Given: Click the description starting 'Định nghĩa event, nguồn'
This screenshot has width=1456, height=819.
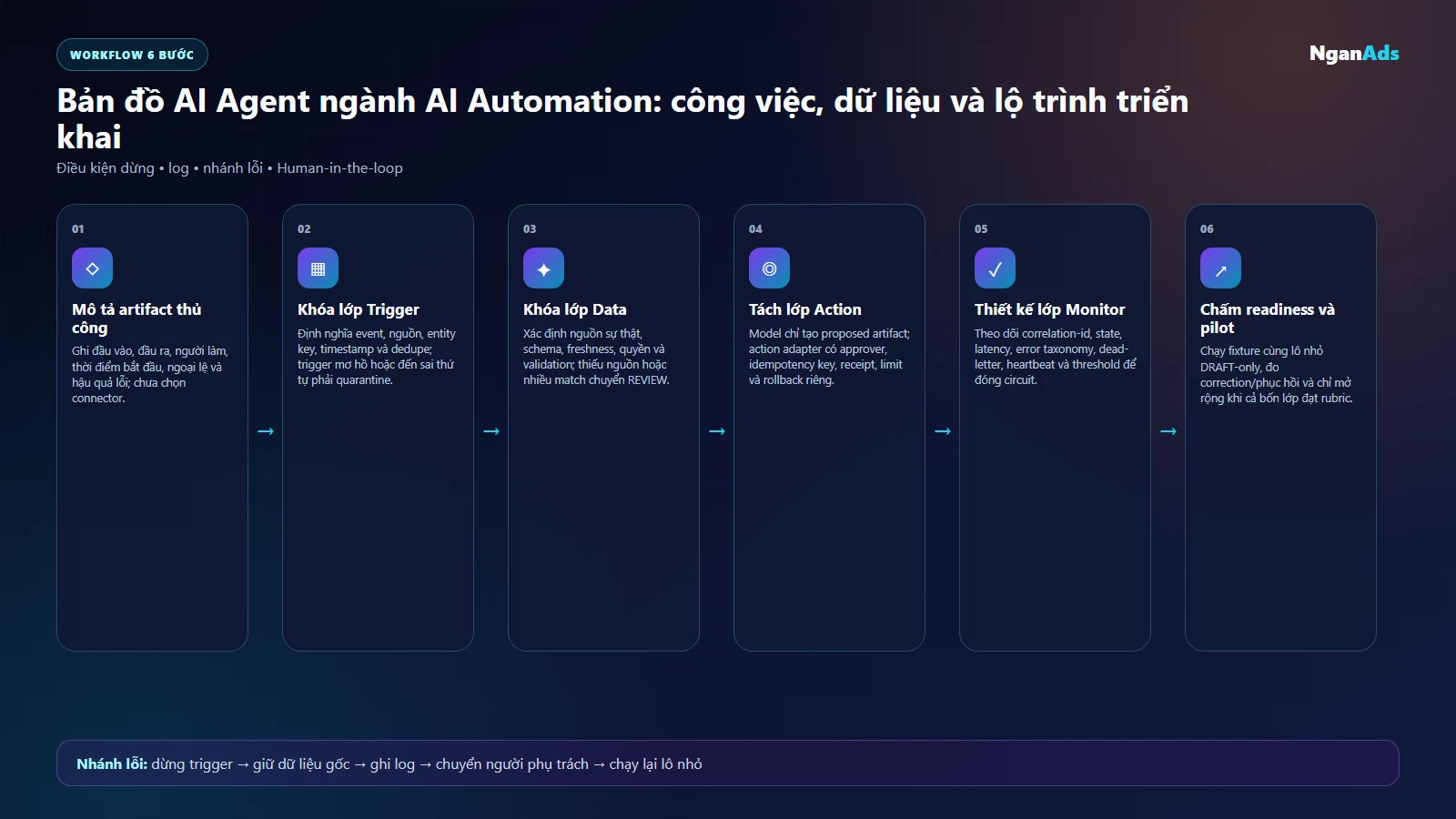Looking at the screenshot, I should [377, 357].
